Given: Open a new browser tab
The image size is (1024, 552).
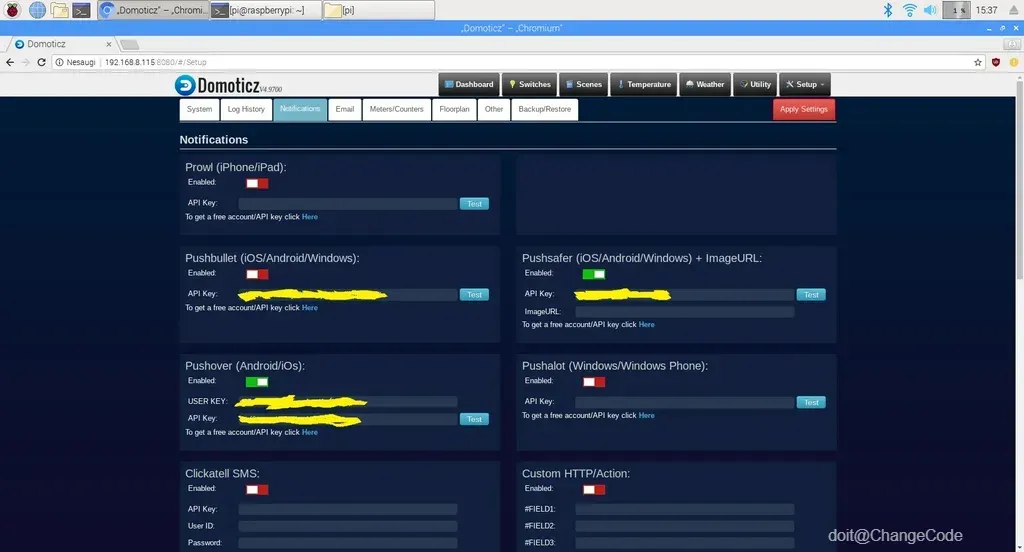Looking at the screenshot, I should 129,44.
